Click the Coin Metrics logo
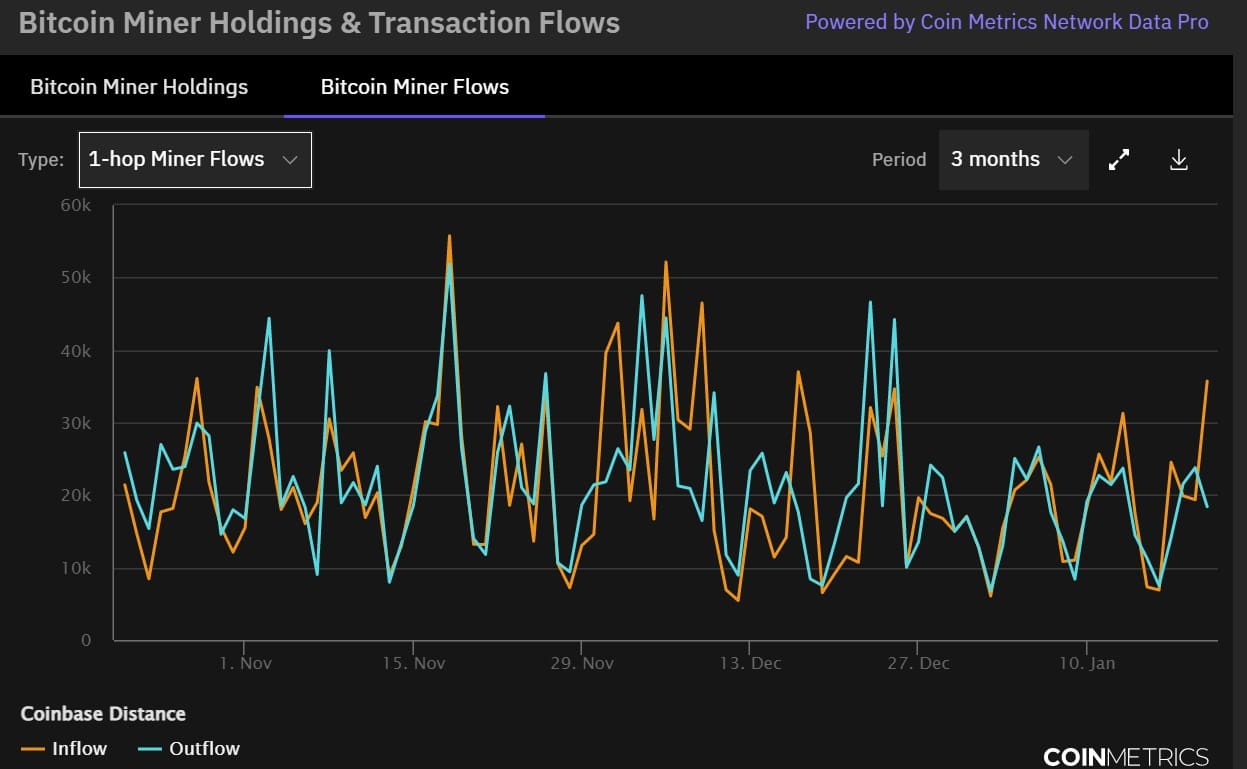1247x769 pixels. (x=1125, y=756)
